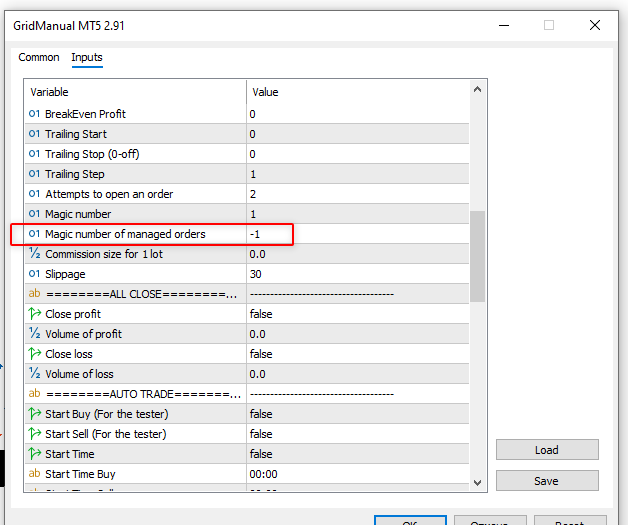Viewport: 628px width, 525px height.
Task: Click the double-type icon beside Volume of loss
Action: pyautogui.click(x=34, y=374)
